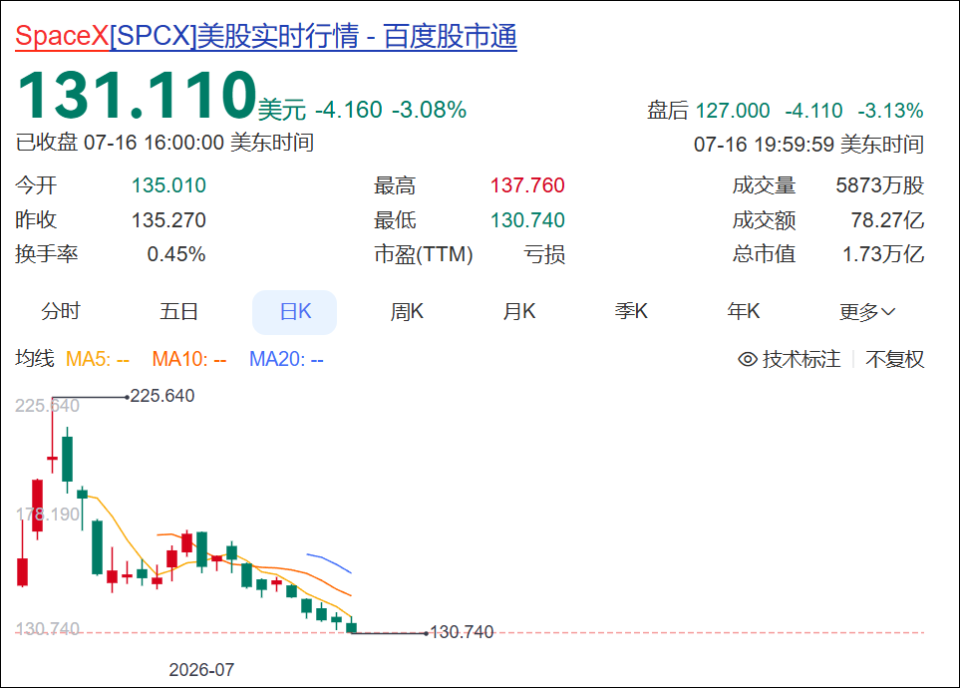Switch to 周K weekly chart
The width and height of the screenshot is (960, 688).
407,312
